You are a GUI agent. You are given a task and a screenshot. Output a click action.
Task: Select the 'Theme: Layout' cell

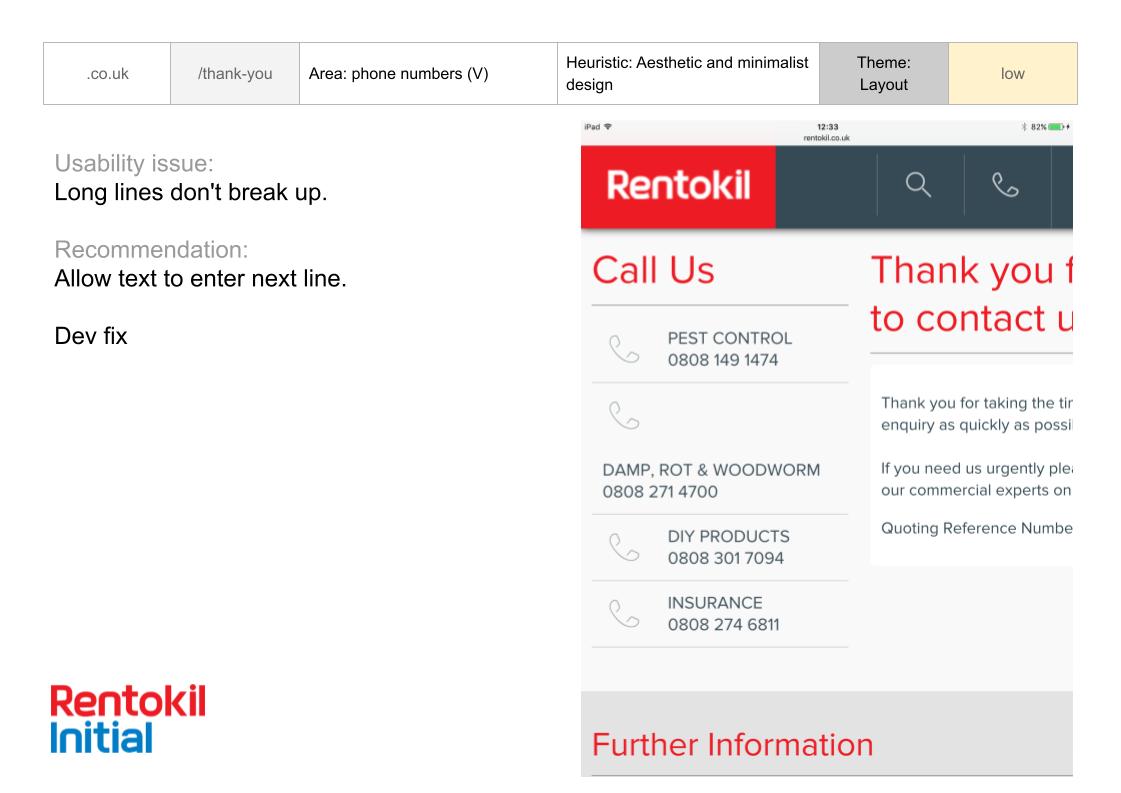[883, 74]
